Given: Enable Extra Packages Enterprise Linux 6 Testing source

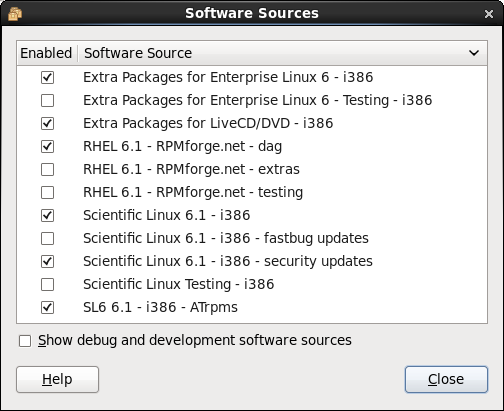Looking at the screenshot, I should coord(47,100).
